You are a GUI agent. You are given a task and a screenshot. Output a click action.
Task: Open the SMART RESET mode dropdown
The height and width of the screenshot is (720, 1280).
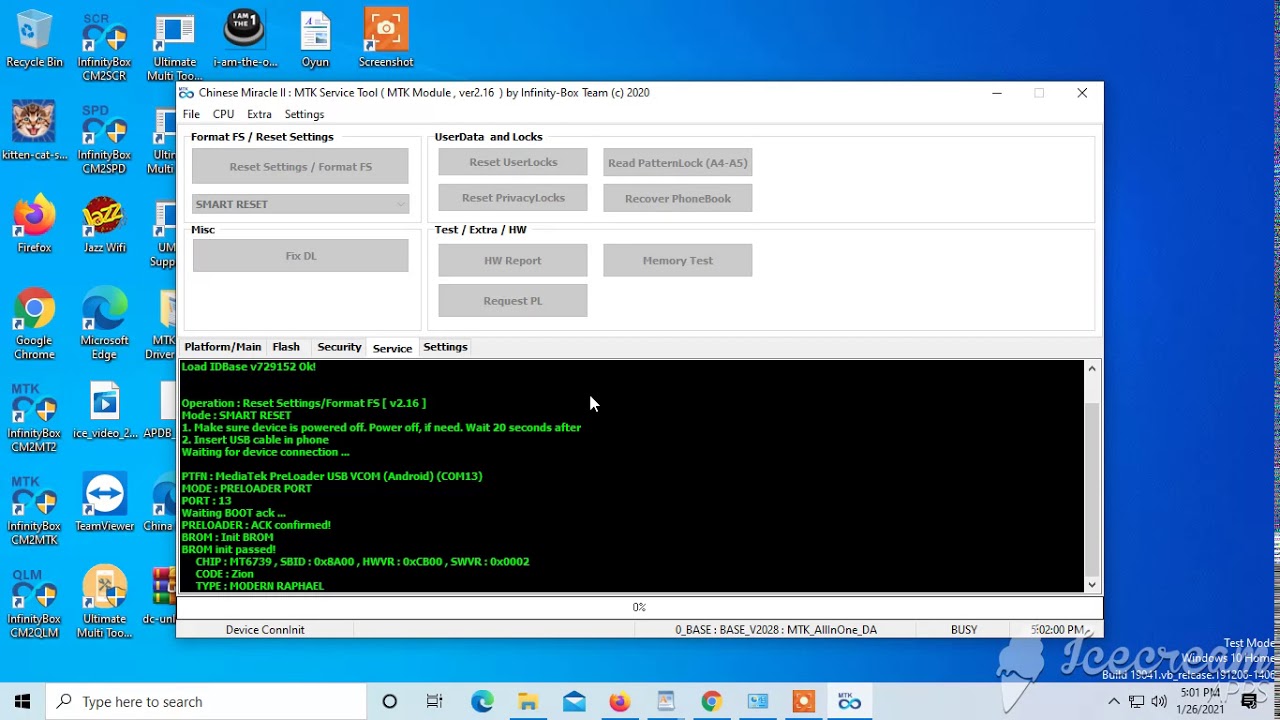300,204
